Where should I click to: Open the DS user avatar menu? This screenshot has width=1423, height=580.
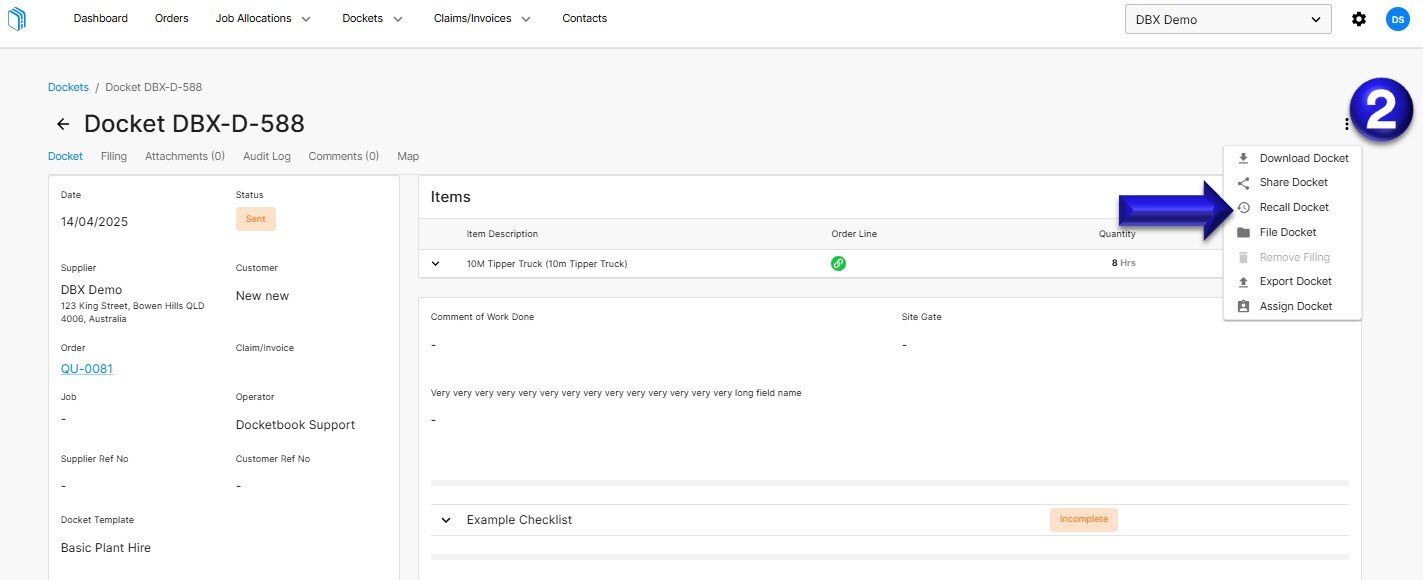click(1397, 19)
